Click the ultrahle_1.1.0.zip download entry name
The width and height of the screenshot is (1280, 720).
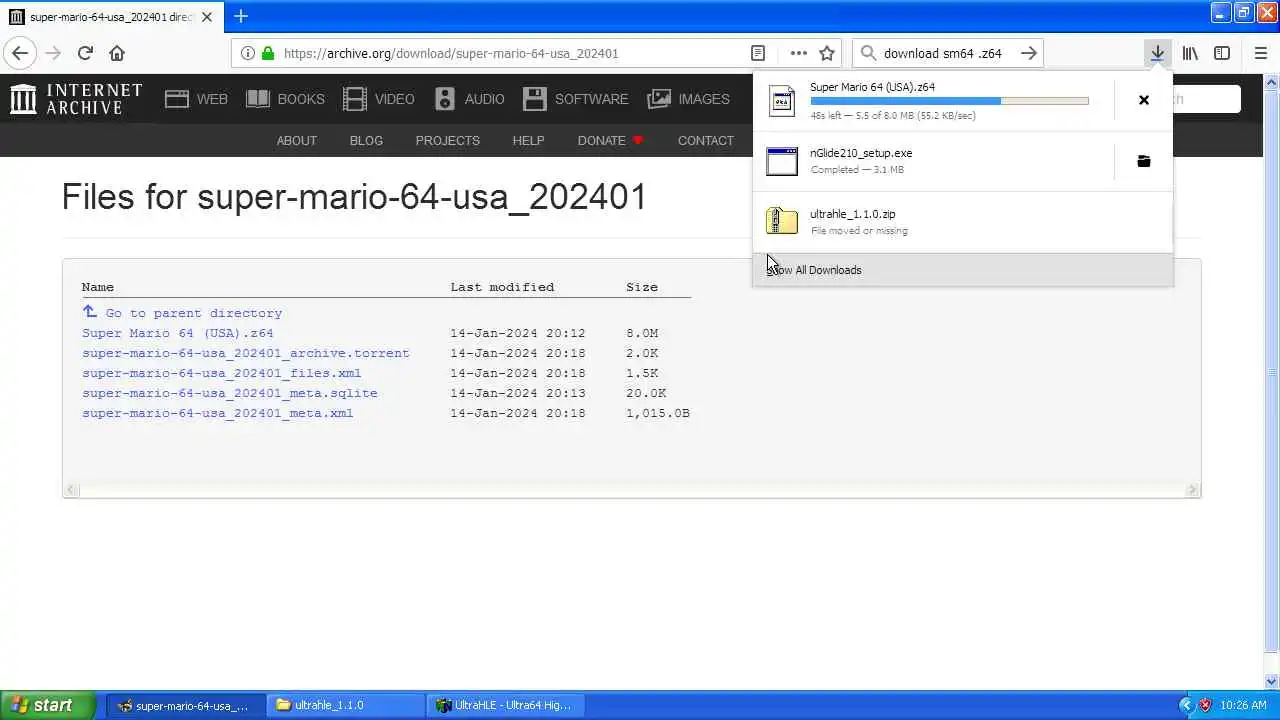pyautogui.click(x=853, y=214)
